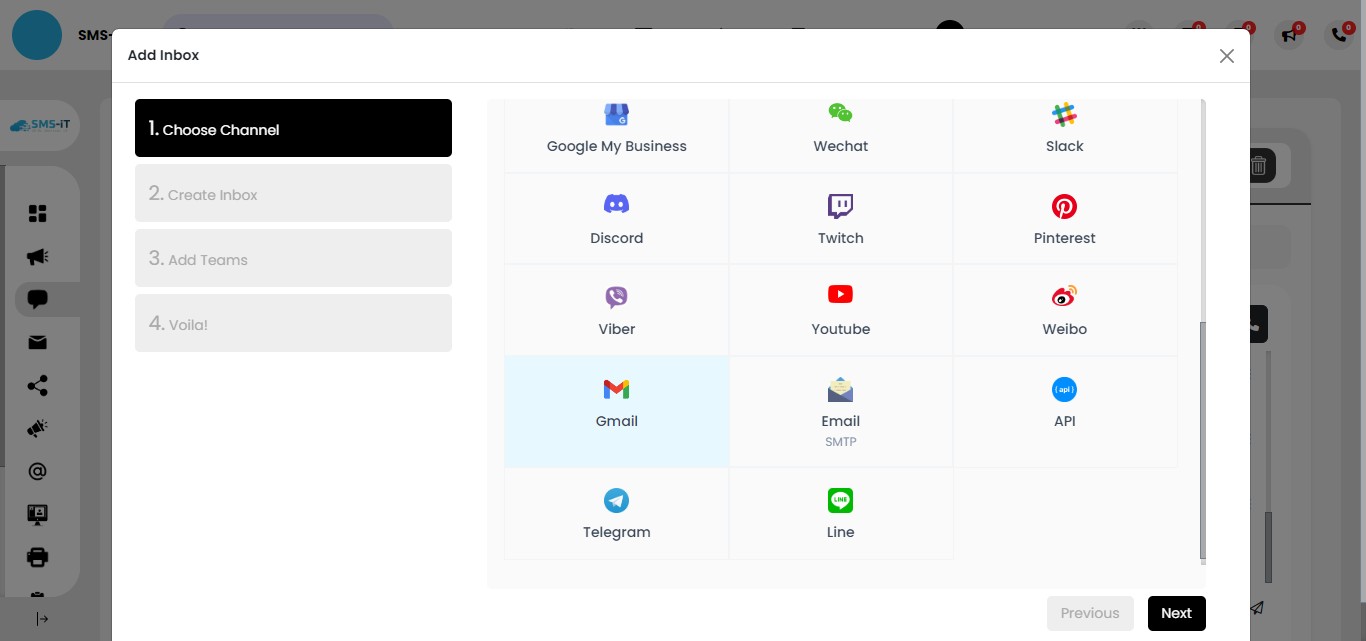
Task: Select the Telegram channel tile
Action: (x=616, y=513)
